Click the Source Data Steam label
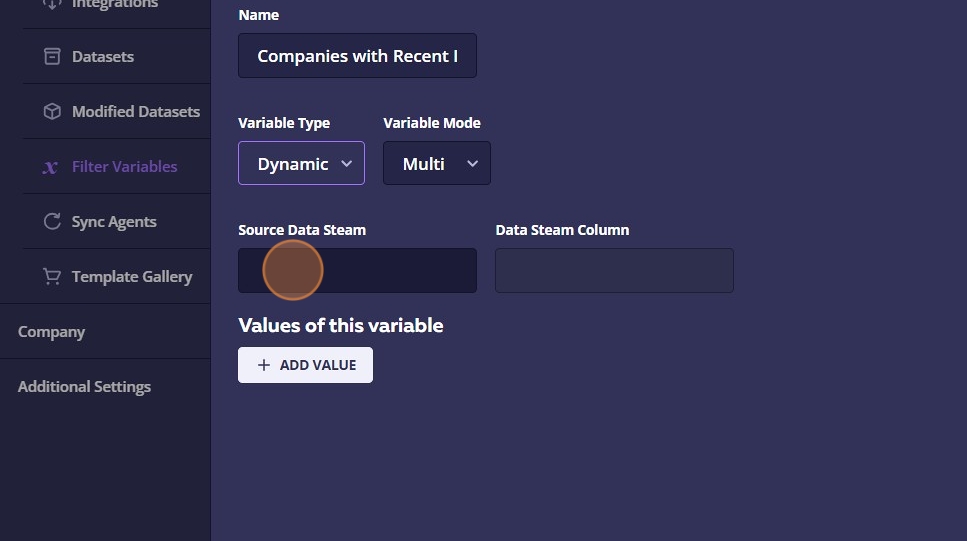 (302, 229)
